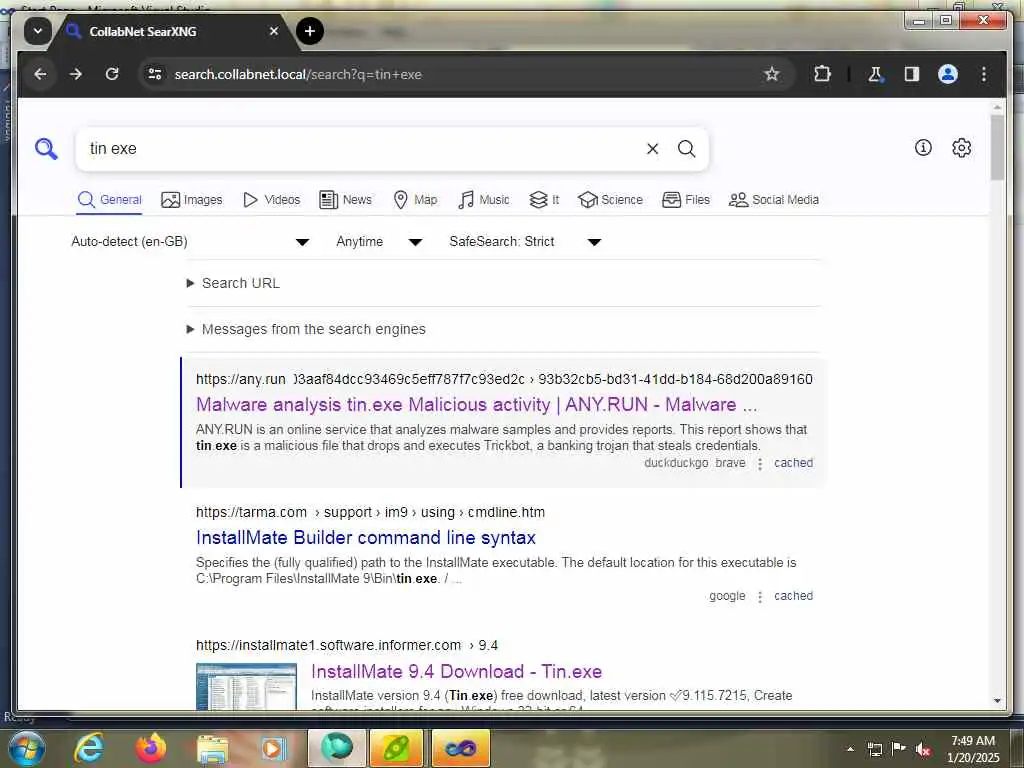Open the media player taskbar icon
This screenshot has height=768, width=1024.
273,748
